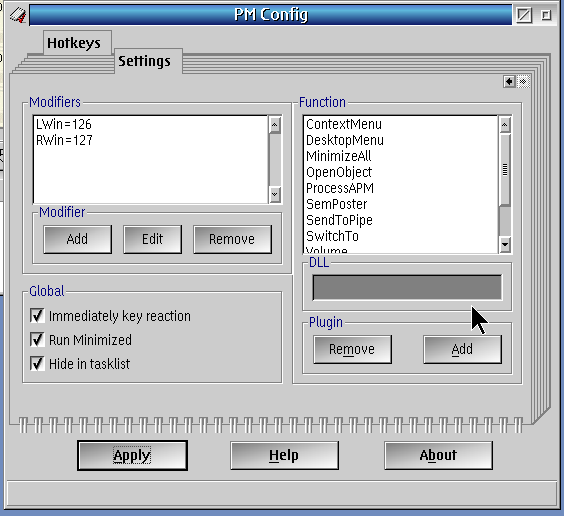Click the Function list scrollbar thumb
Image resolution: width=564 pixels, height=516 pixels.
(505, 169)
